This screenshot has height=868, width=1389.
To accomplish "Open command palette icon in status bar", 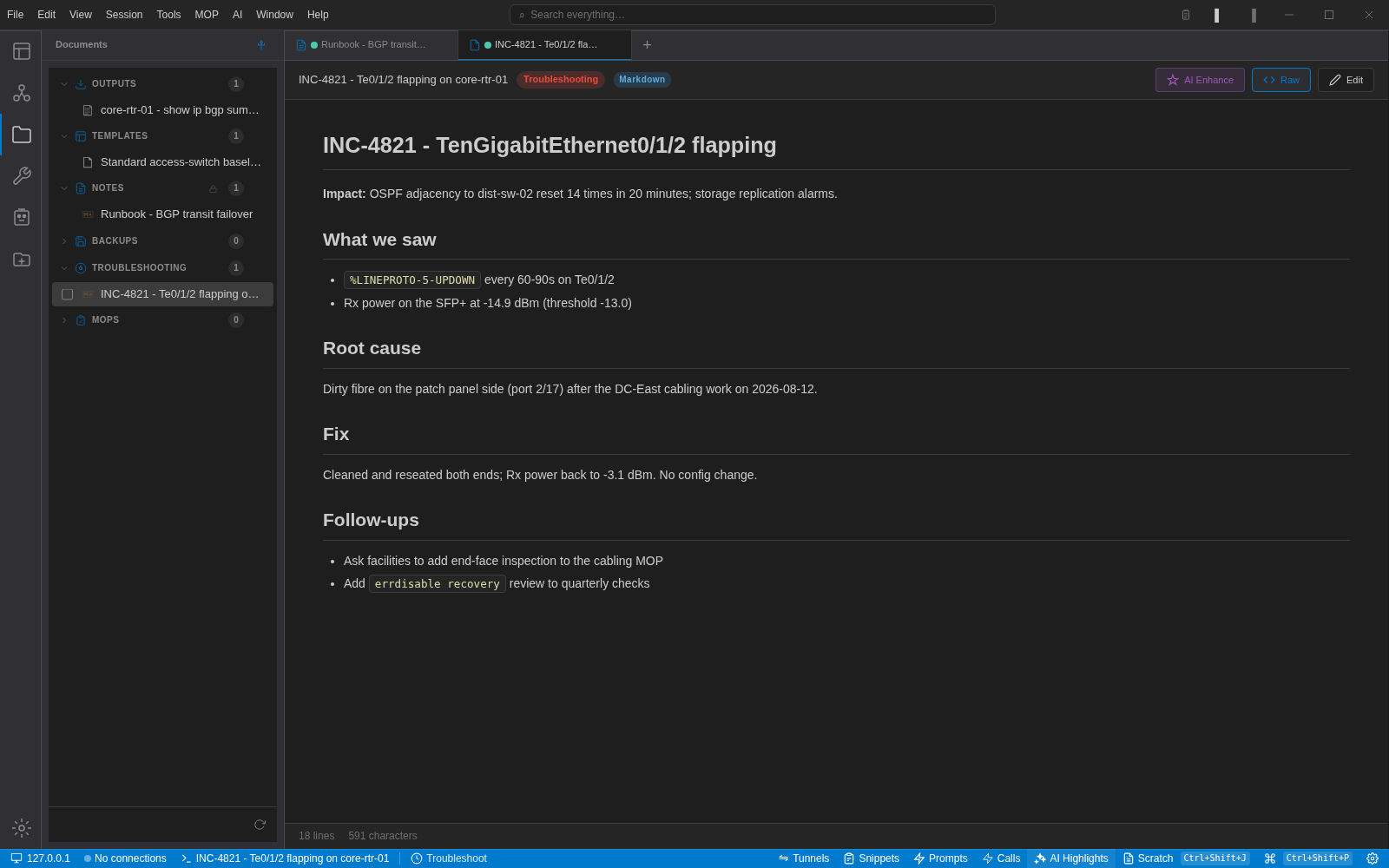I will tap(1270, 858).
